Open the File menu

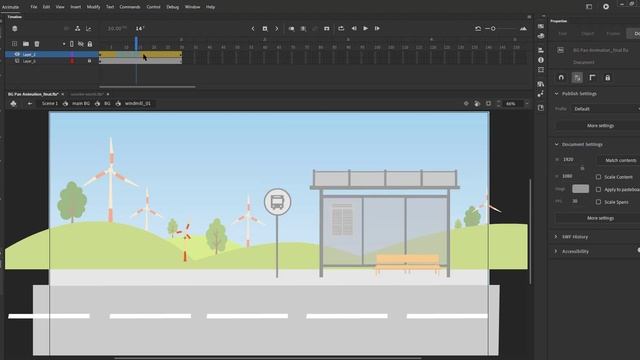34,7
